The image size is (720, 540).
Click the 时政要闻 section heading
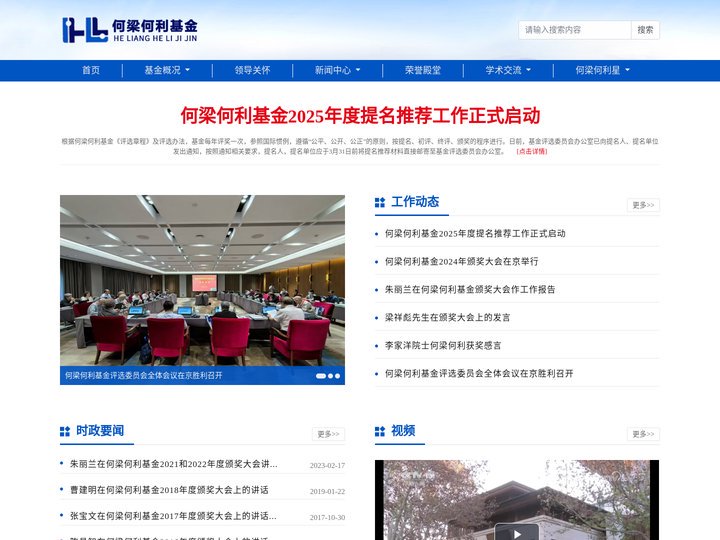[100, 431]
